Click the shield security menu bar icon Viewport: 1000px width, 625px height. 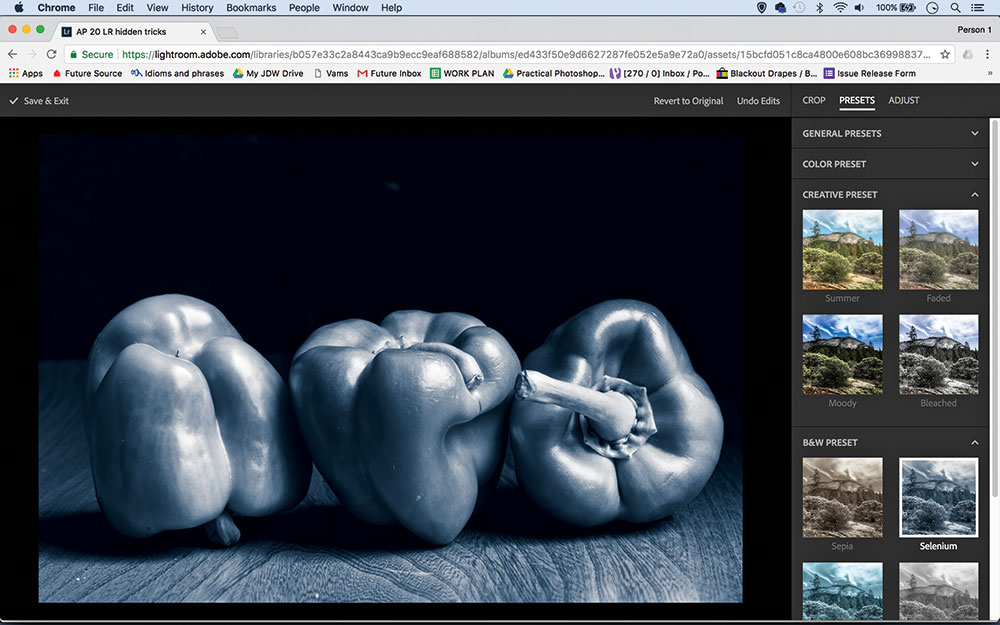(761, 8)
